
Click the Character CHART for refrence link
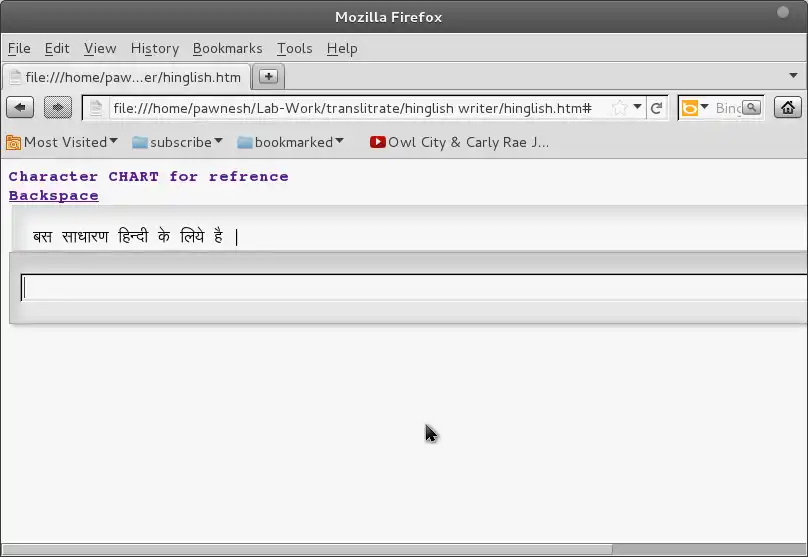point(148,176)
